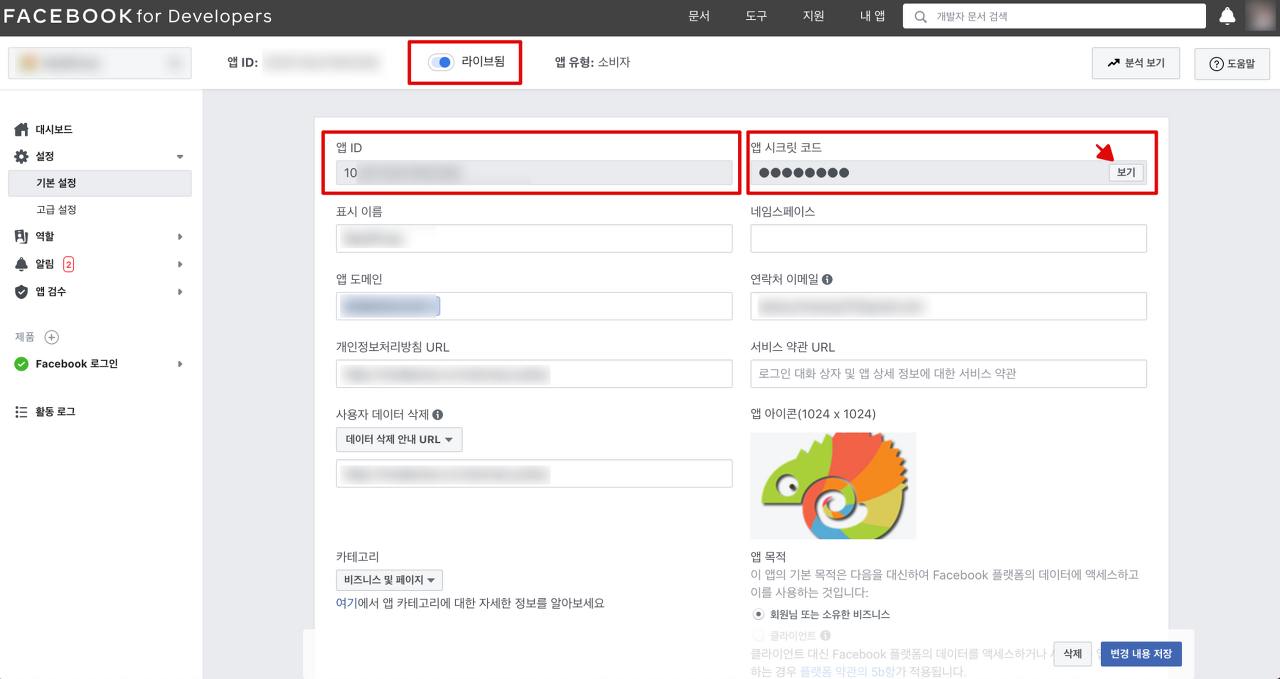Open the user profile avatar
The height and width of the screenshot is (679, 1280).
(x=1261, y=16)
